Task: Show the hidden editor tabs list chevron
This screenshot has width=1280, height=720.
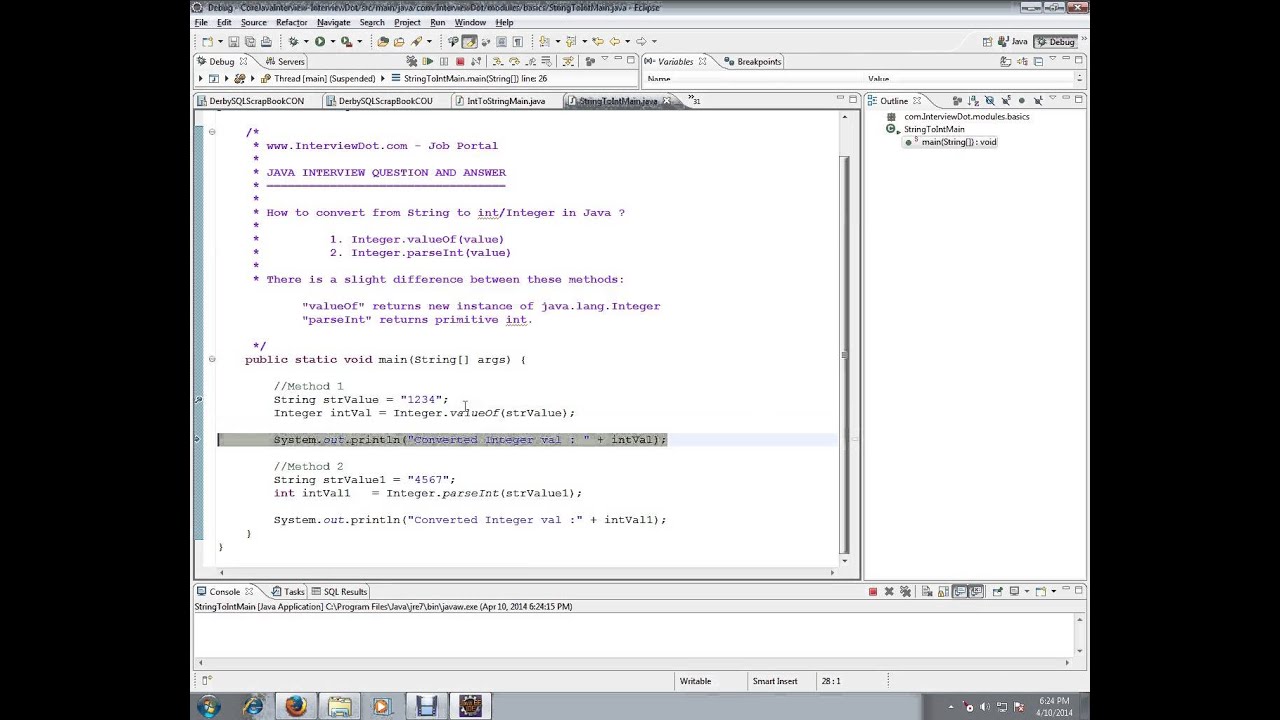Action: 695,101
